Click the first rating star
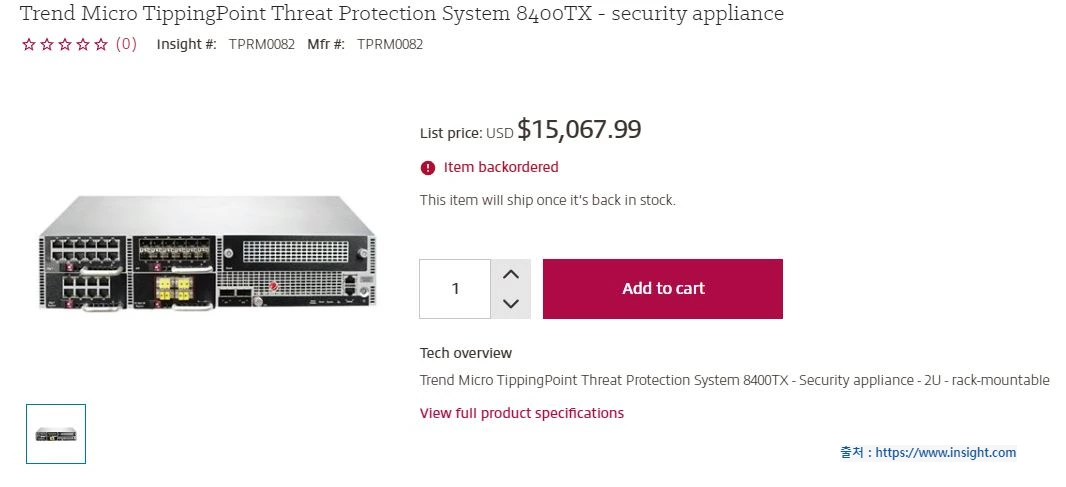Screen dimensions: 1066x487 28,44
